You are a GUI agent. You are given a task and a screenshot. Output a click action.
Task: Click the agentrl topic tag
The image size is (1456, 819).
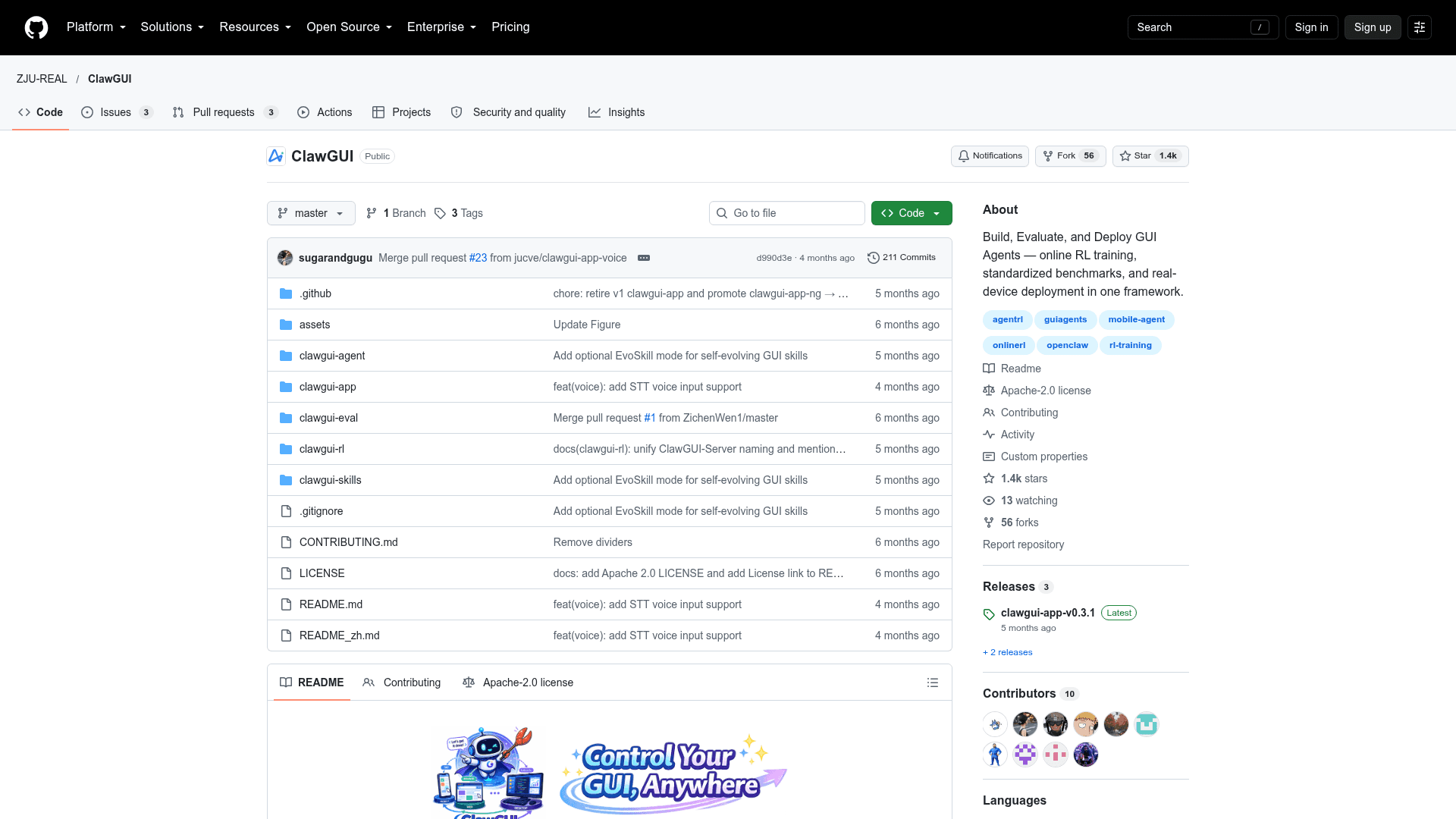1008,319
